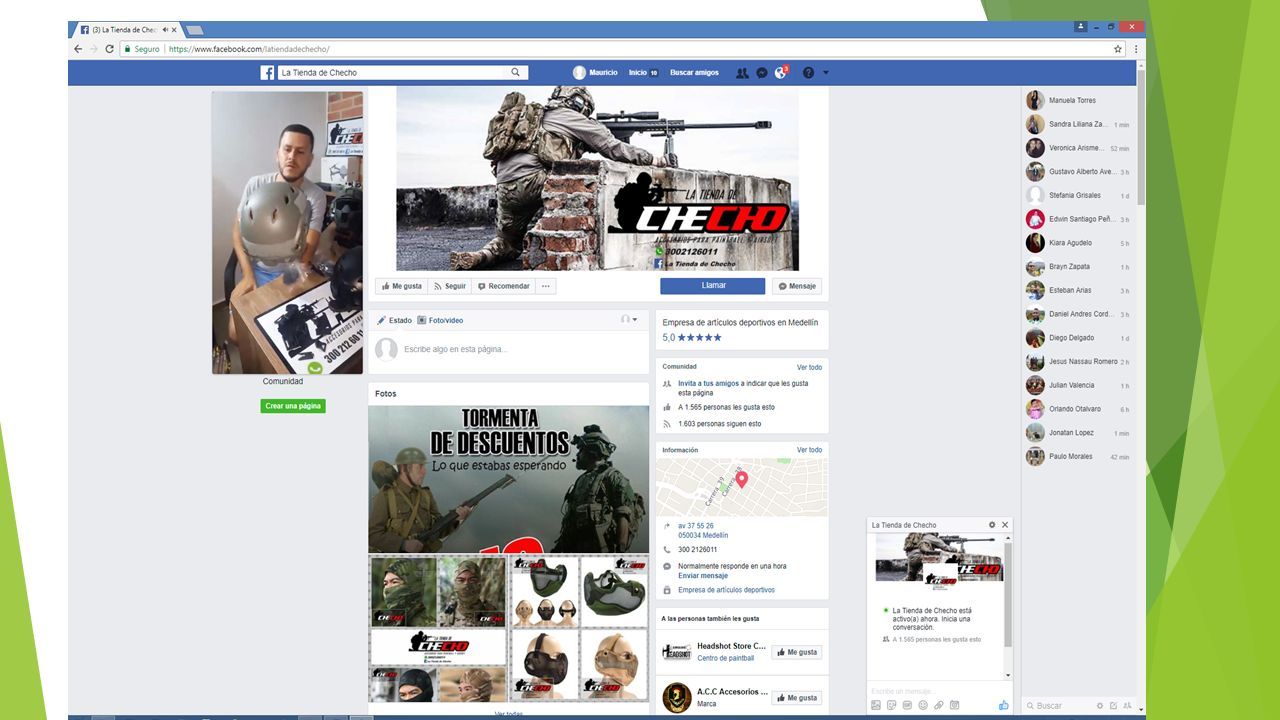The image size is (1280, 720).
Task: Start new message from chat sidebar
Action: pyautogui.click(x=1114, y=706)
